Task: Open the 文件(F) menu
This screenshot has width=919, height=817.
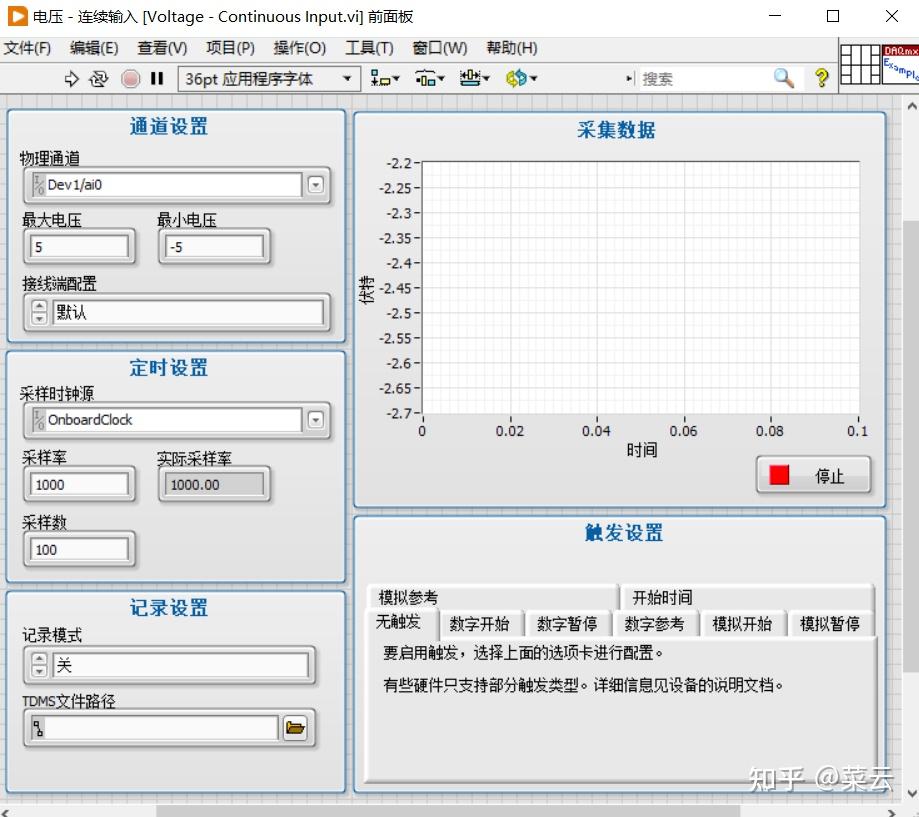Action: 27,48
